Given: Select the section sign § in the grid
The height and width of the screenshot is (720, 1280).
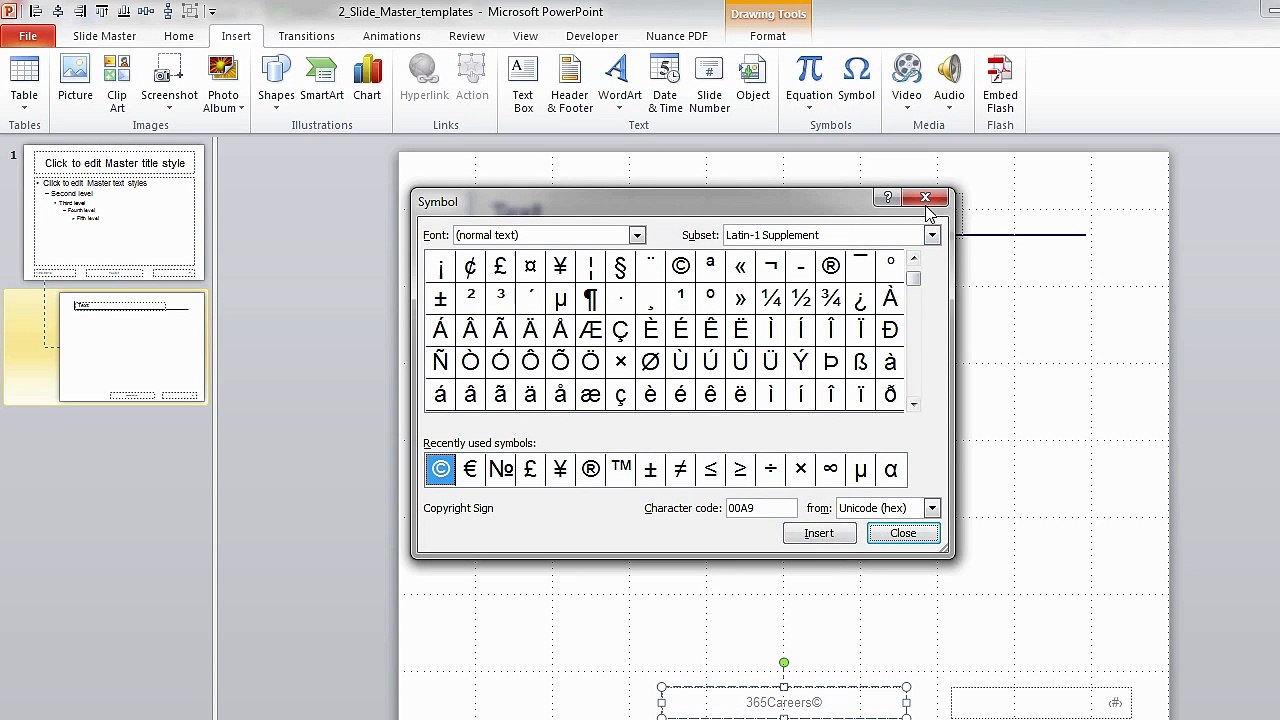Looking at the screenshot, I should pyautogui.click(x=620, y=266).
